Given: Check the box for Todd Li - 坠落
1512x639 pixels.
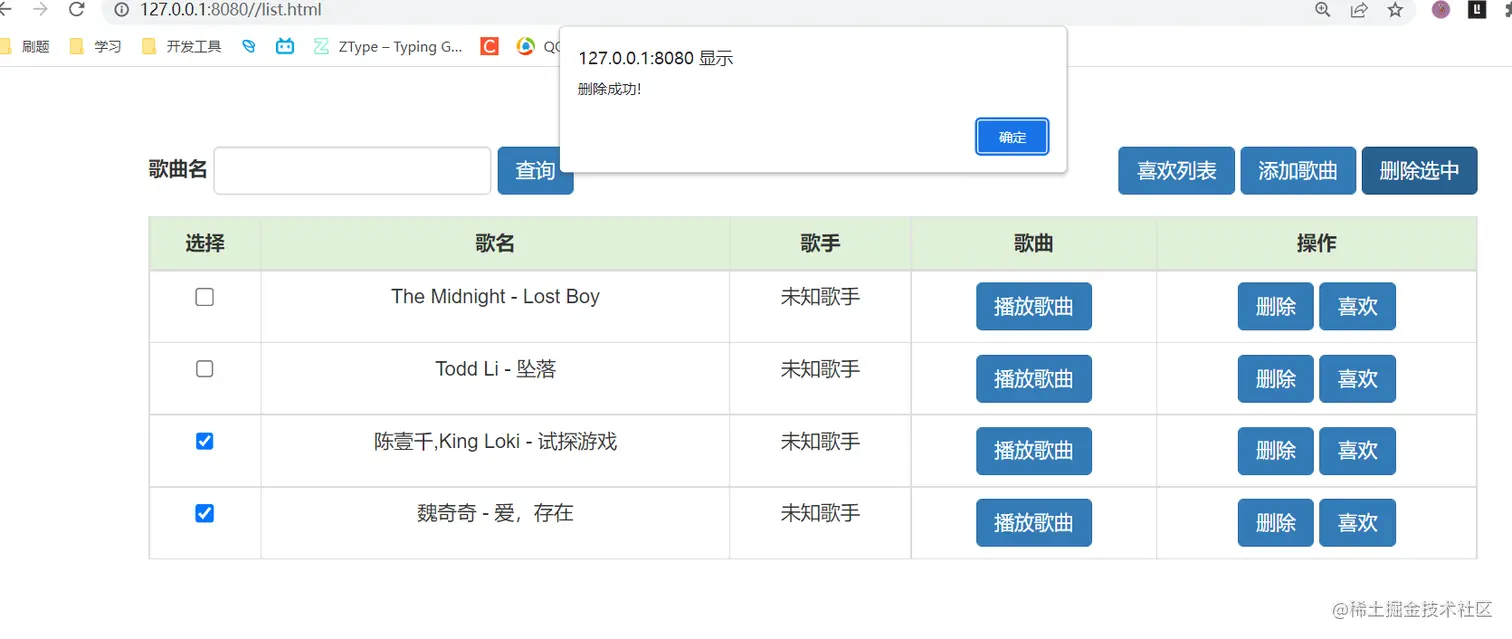Looking at the screenshot, I should (x=204, y=369).
